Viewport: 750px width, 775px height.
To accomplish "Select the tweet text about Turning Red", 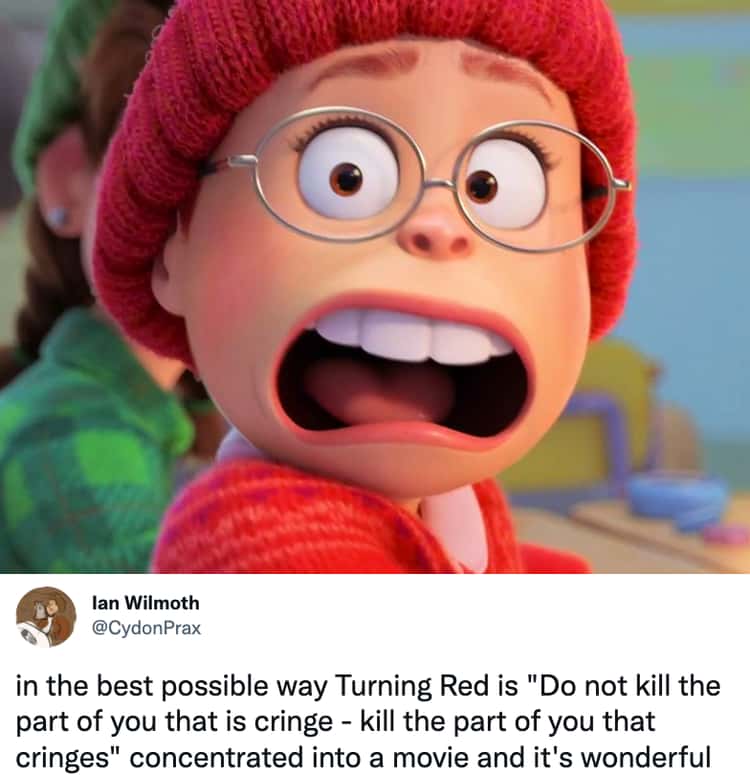I will (368, 721).
